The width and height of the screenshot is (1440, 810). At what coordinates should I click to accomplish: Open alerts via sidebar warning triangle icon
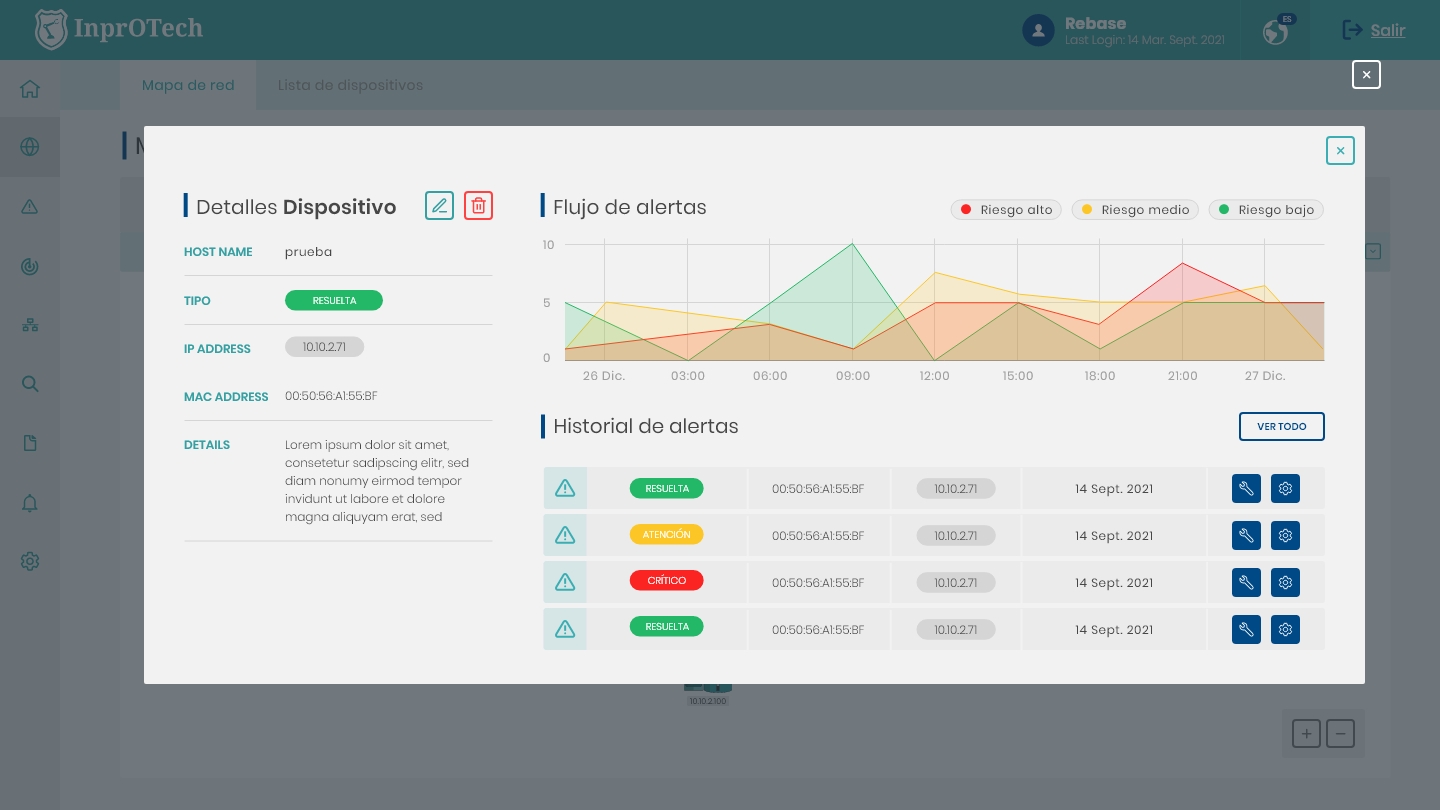point(30,207)
